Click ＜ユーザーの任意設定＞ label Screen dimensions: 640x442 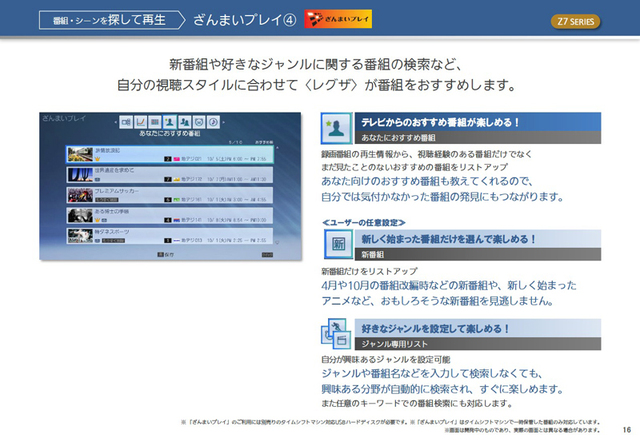363,222
